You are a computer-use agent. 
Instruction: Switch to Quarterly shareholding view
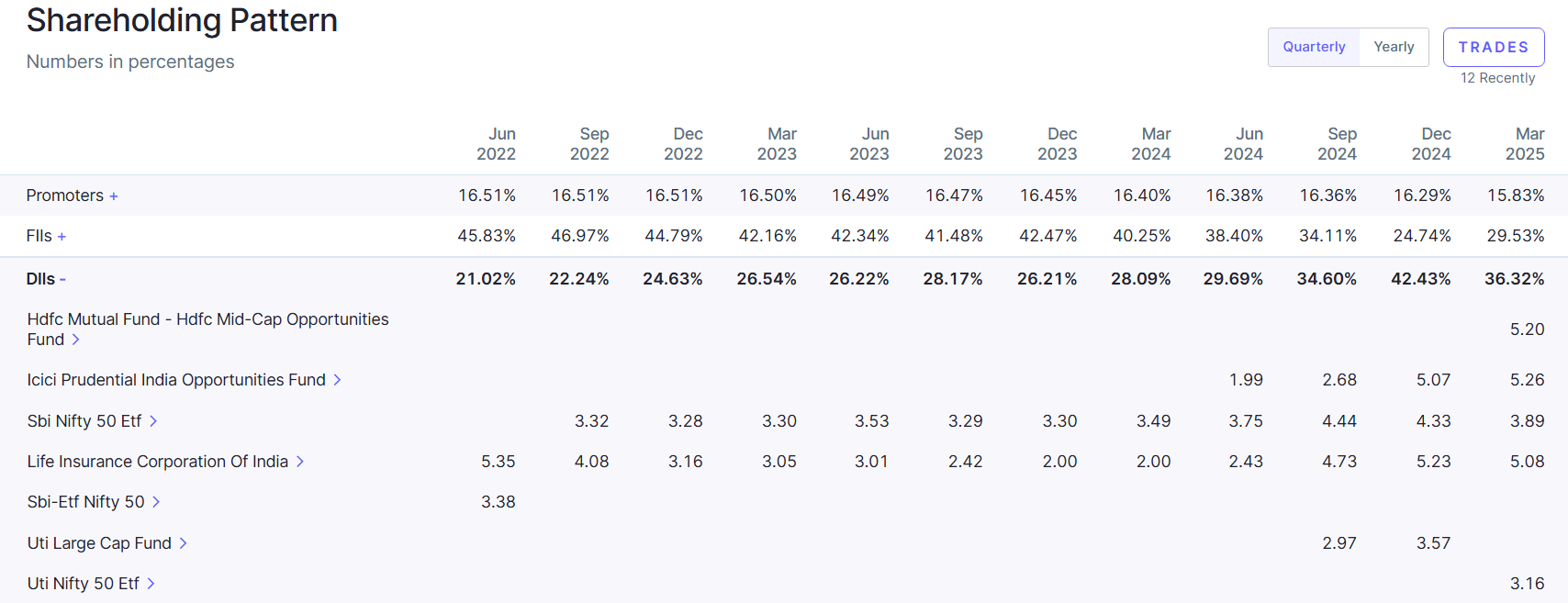point(1314,47)
